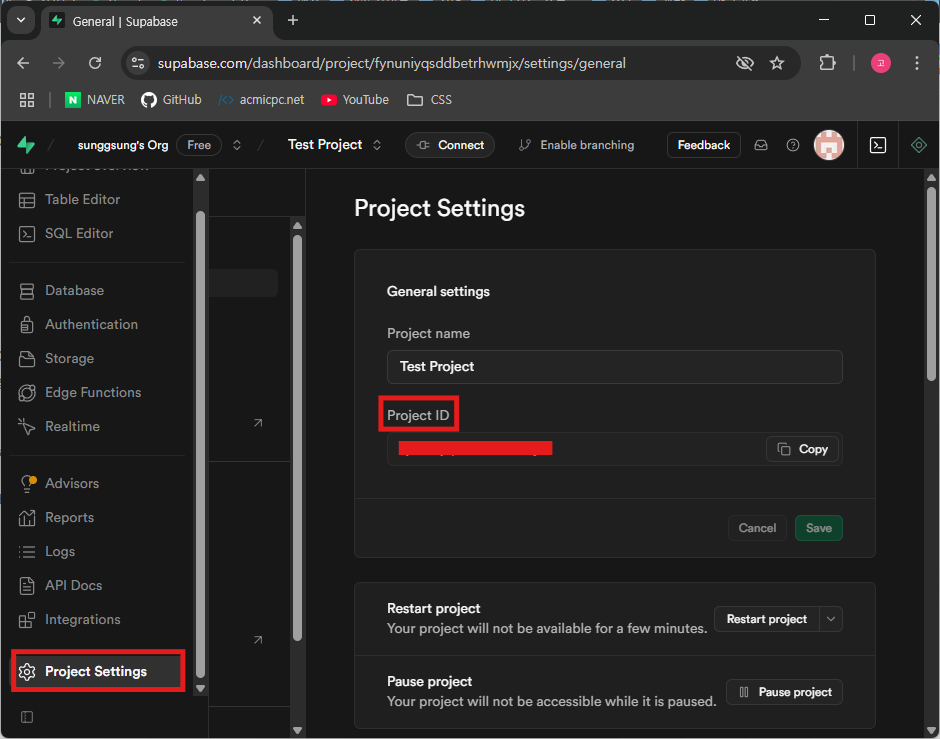
Task: View site information icon in address bar
Action: (x=138, y=63)
